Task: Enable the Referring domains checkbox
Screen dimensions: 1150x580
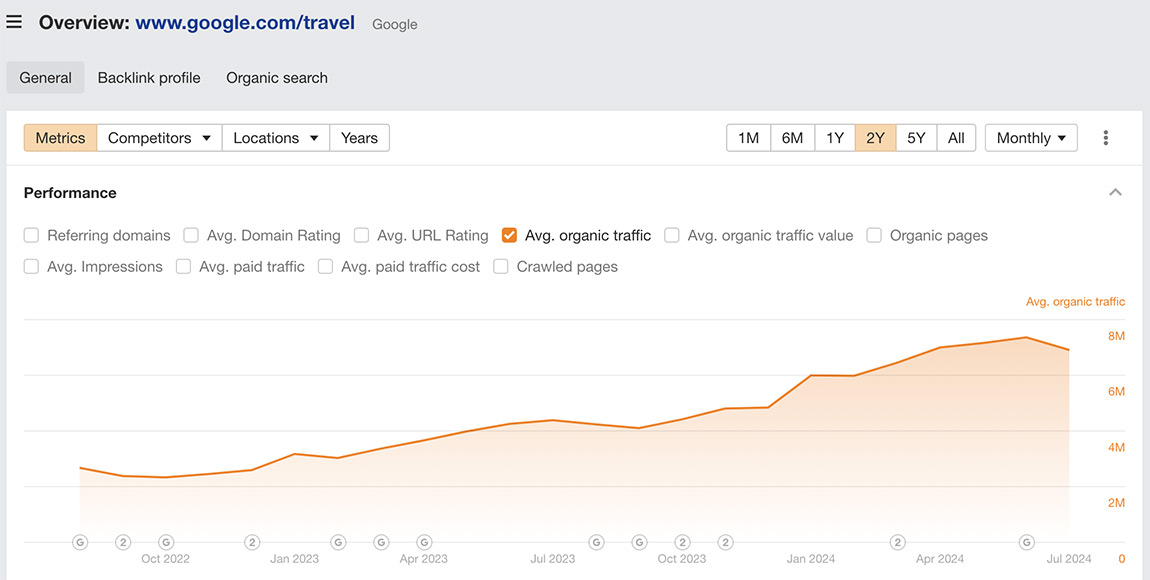Action: coord(31,235)
